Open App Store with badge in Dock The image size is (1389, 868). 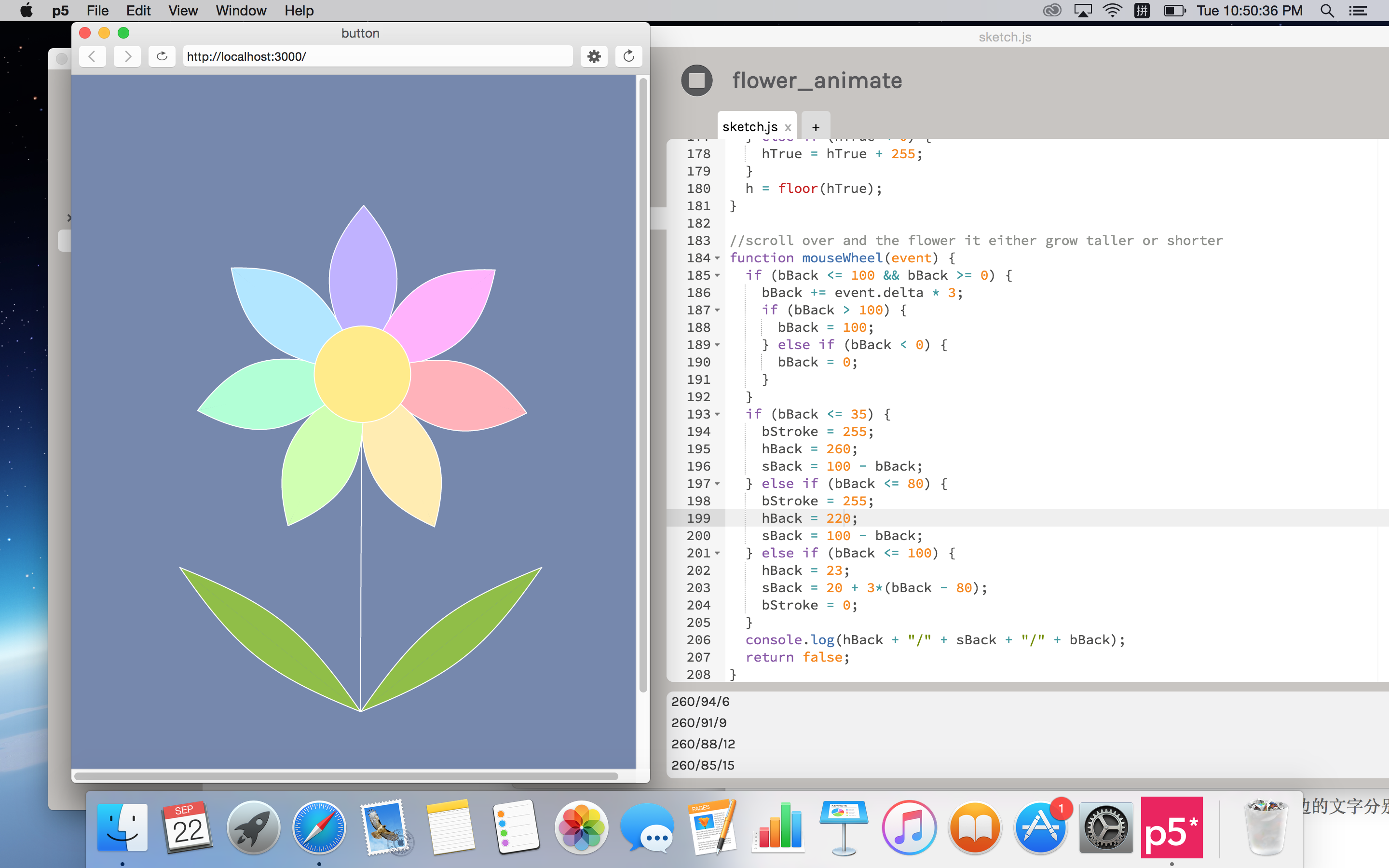(1041, 827)
